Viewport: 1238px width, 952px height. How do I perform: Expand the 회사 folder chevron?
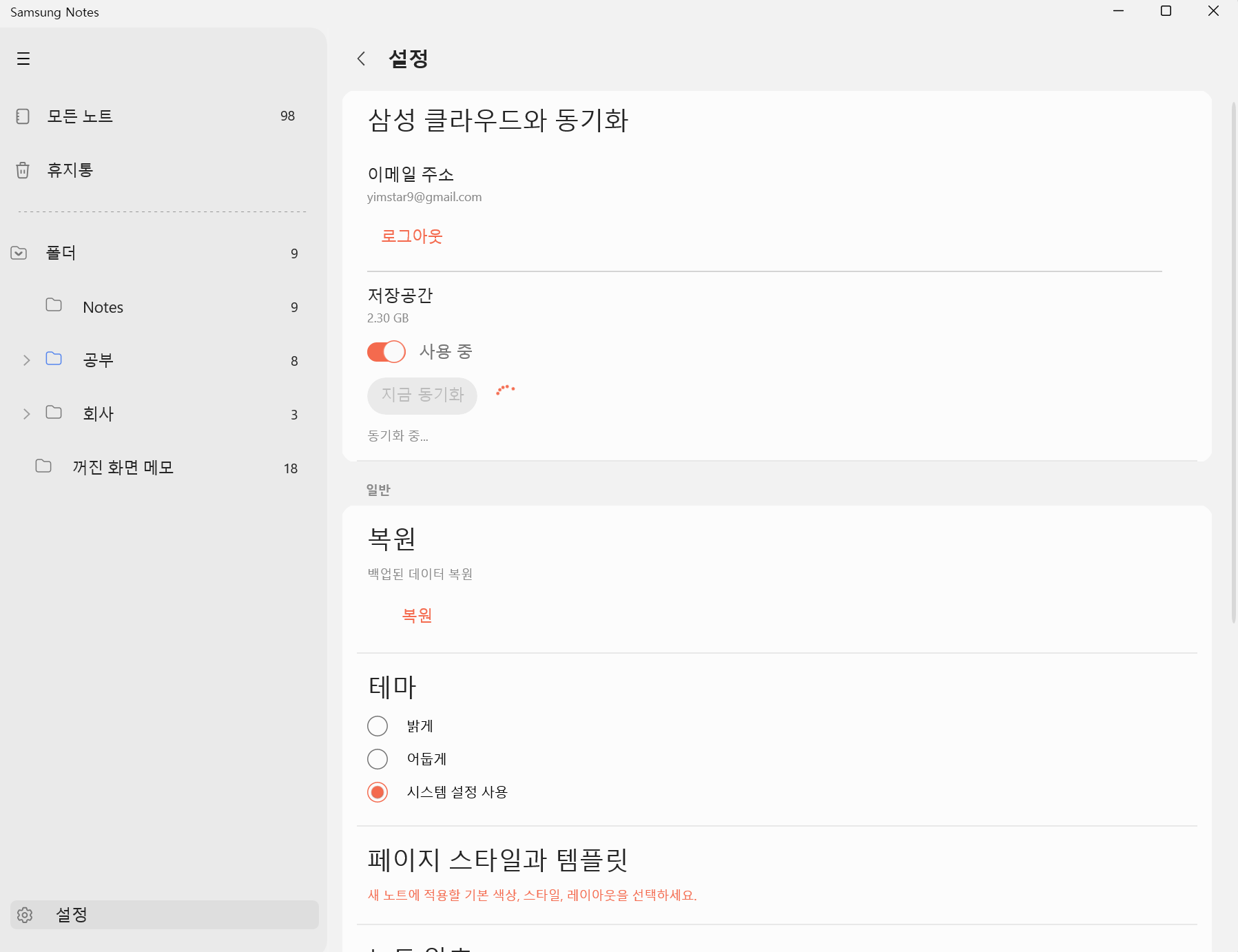26,414
